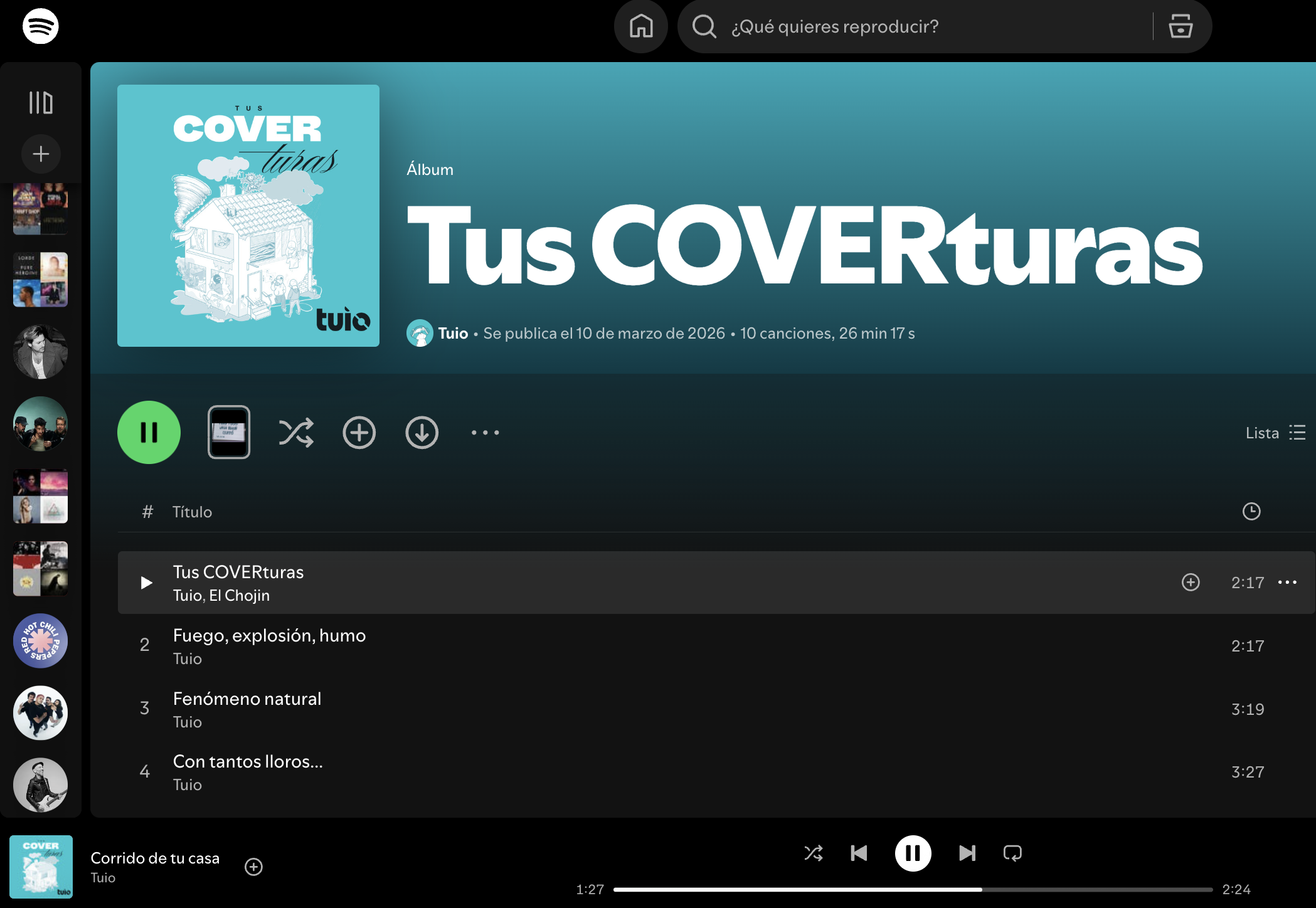Click the playback progress bar

(x=913, y=889)
